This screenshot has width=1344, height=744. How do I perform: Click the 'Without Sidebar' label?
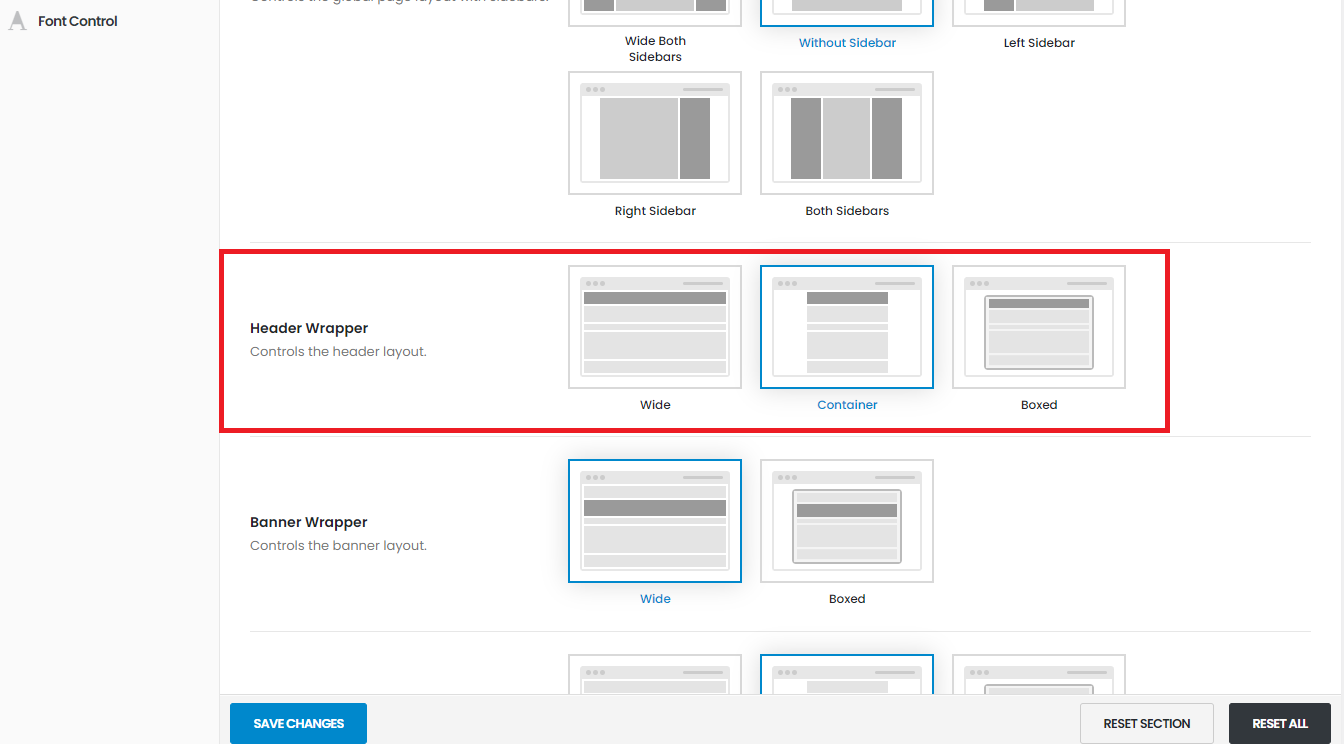[847, 43]
